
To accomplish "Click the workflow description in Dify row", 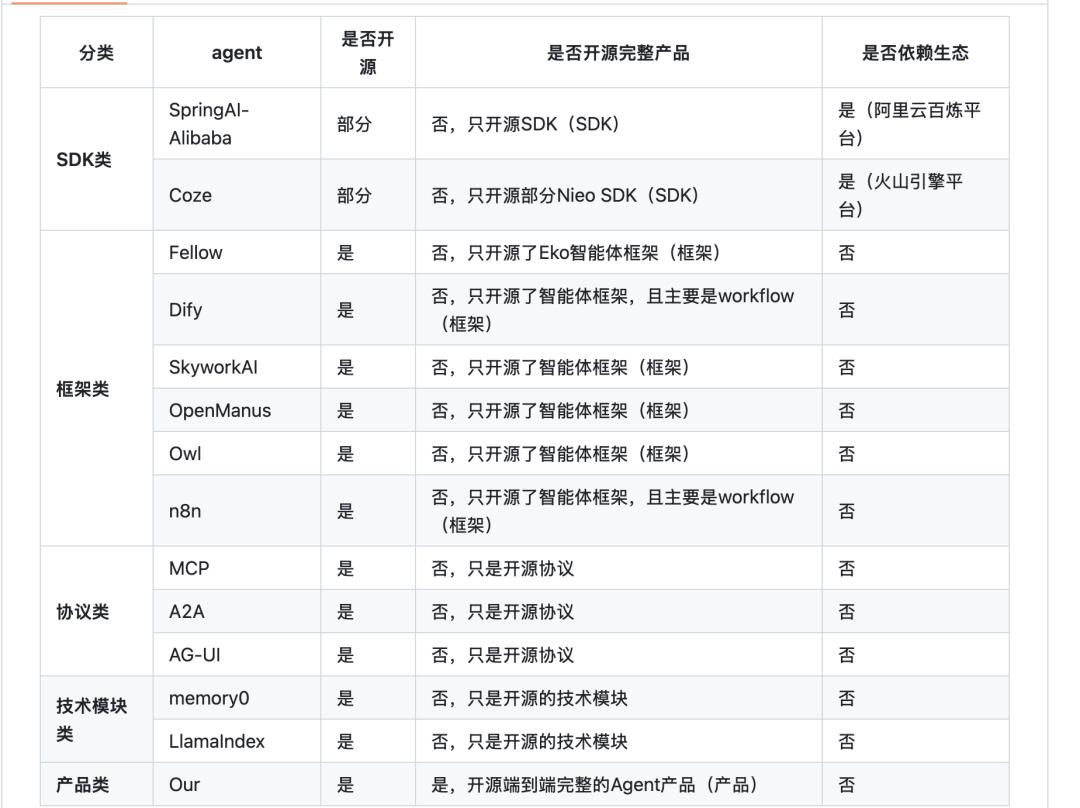I will [x=619, y=309].
